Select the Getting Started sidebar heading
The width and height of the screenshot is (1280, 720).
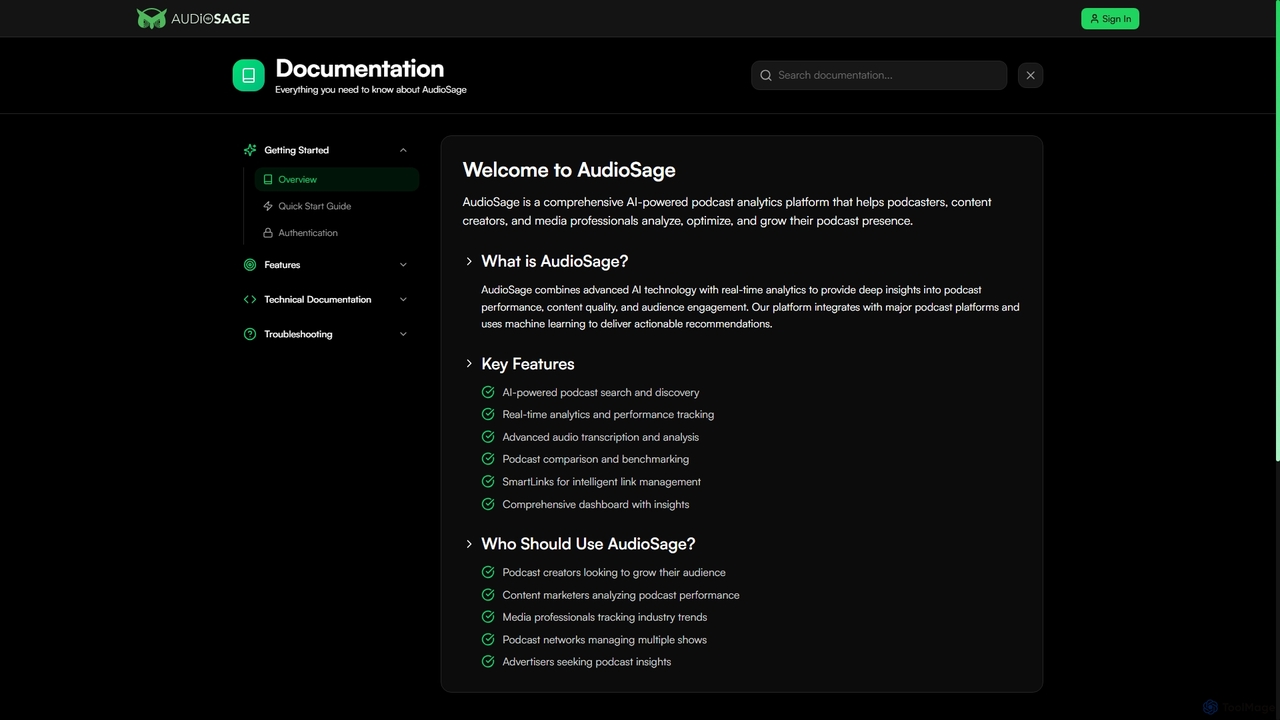coord(296,150)
